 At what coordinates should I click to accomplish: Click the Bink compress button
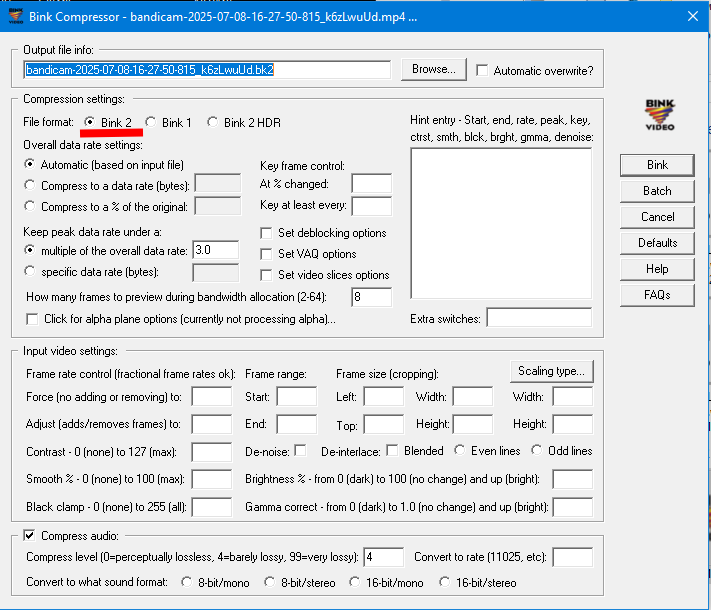(657, 165)
